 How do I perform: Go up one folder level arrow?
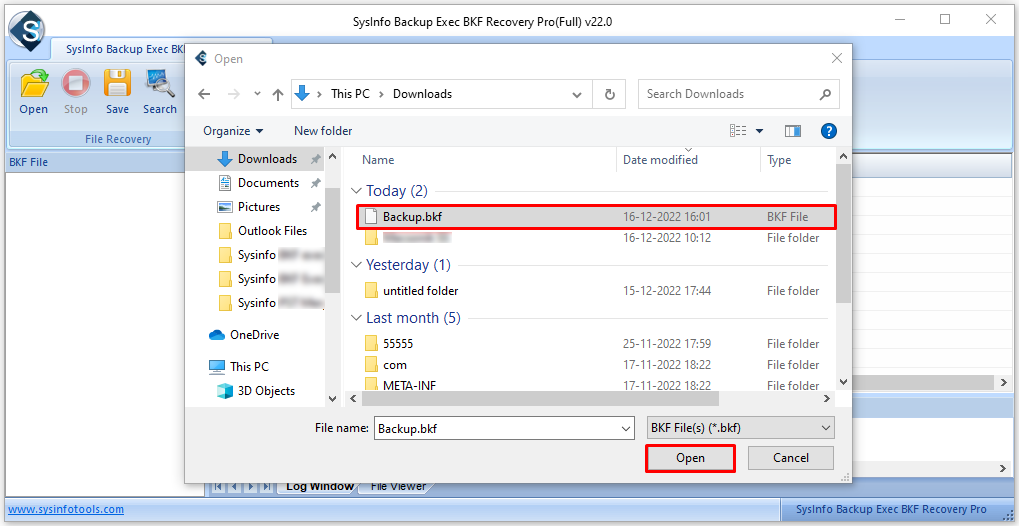[x=278, y=94]
